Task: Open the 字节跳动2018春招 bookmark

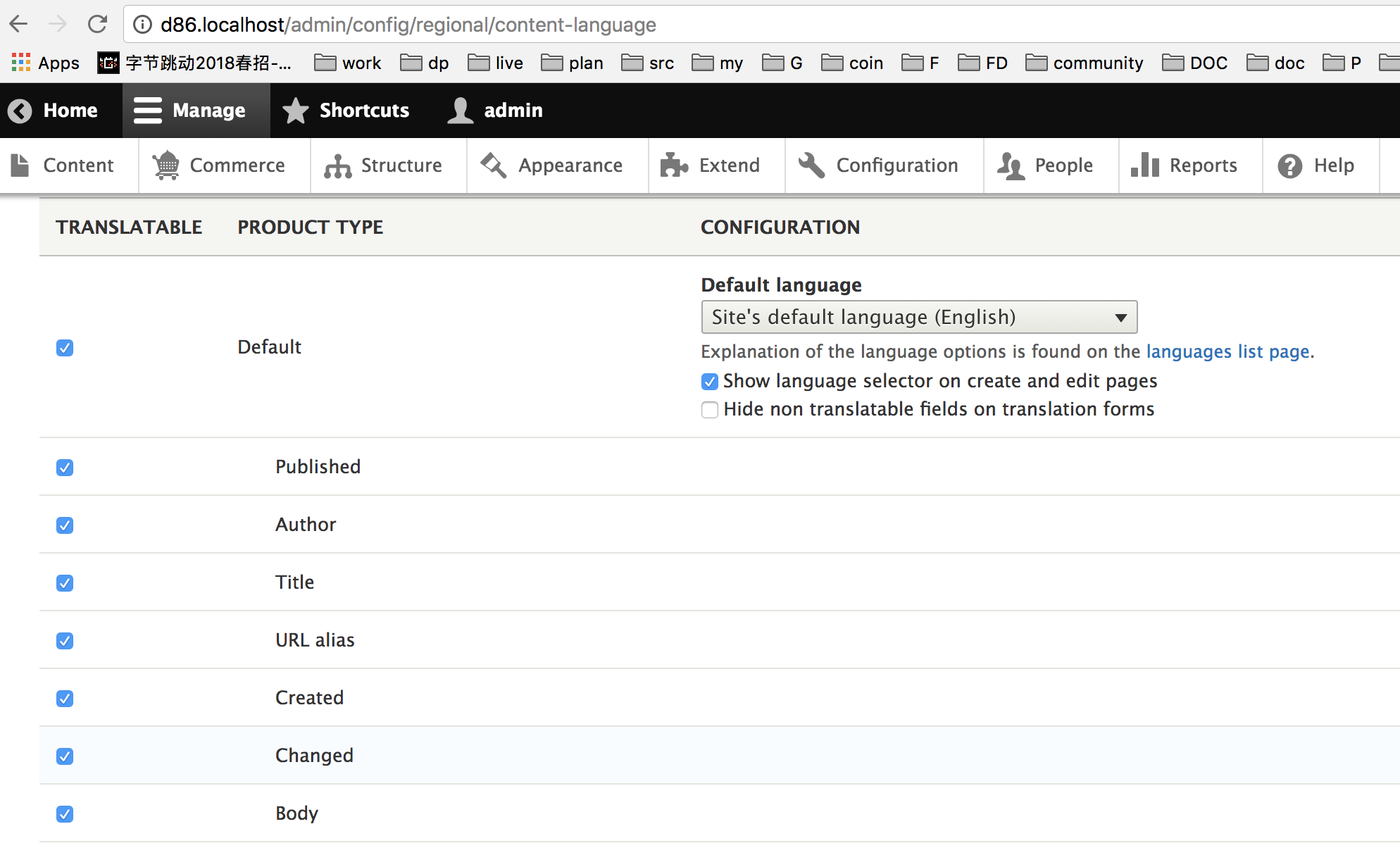Action: click(195, 63)
